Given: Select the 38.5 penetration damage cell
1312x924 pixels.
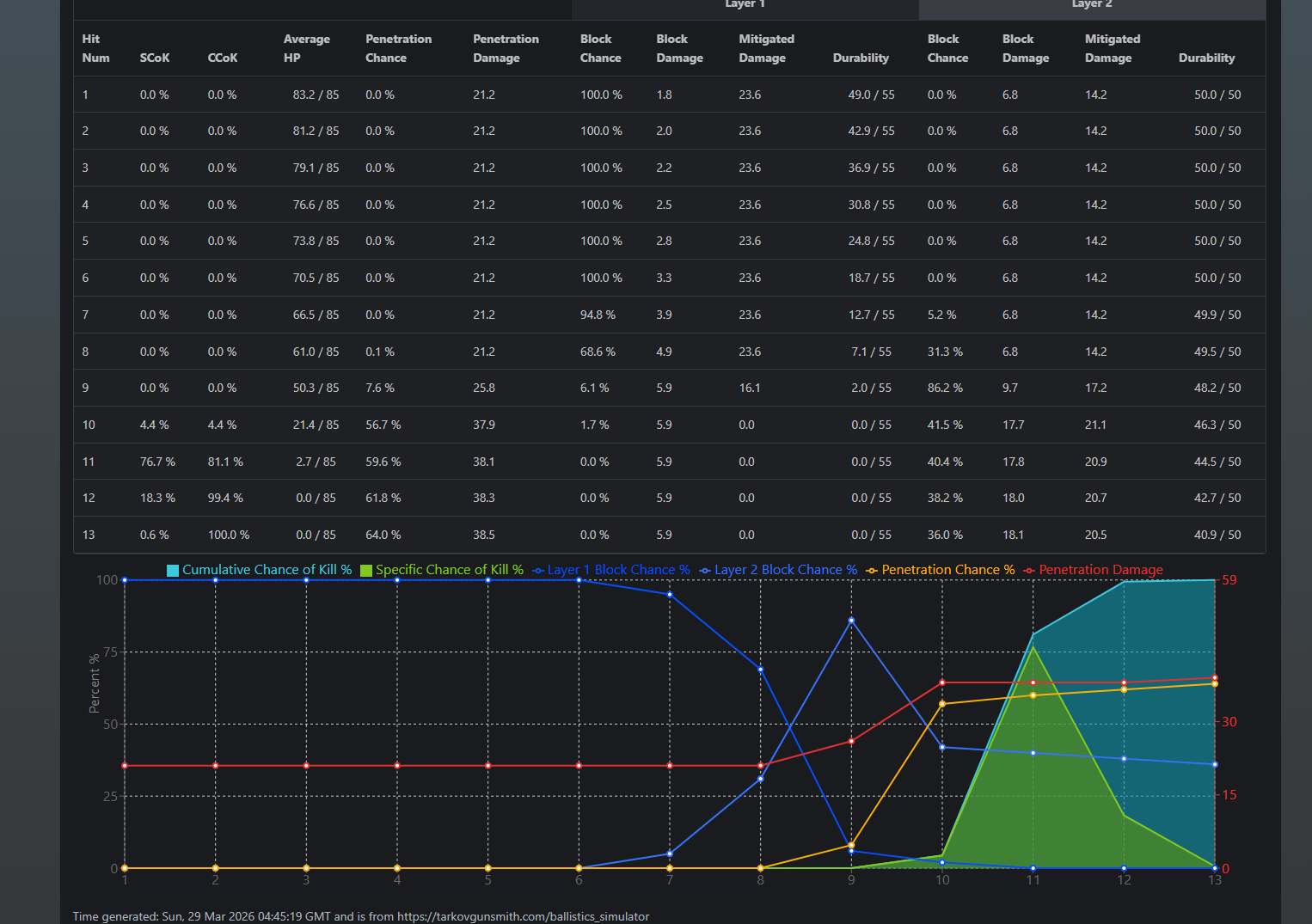Looking at the screenshot, I should pos(484,535).
